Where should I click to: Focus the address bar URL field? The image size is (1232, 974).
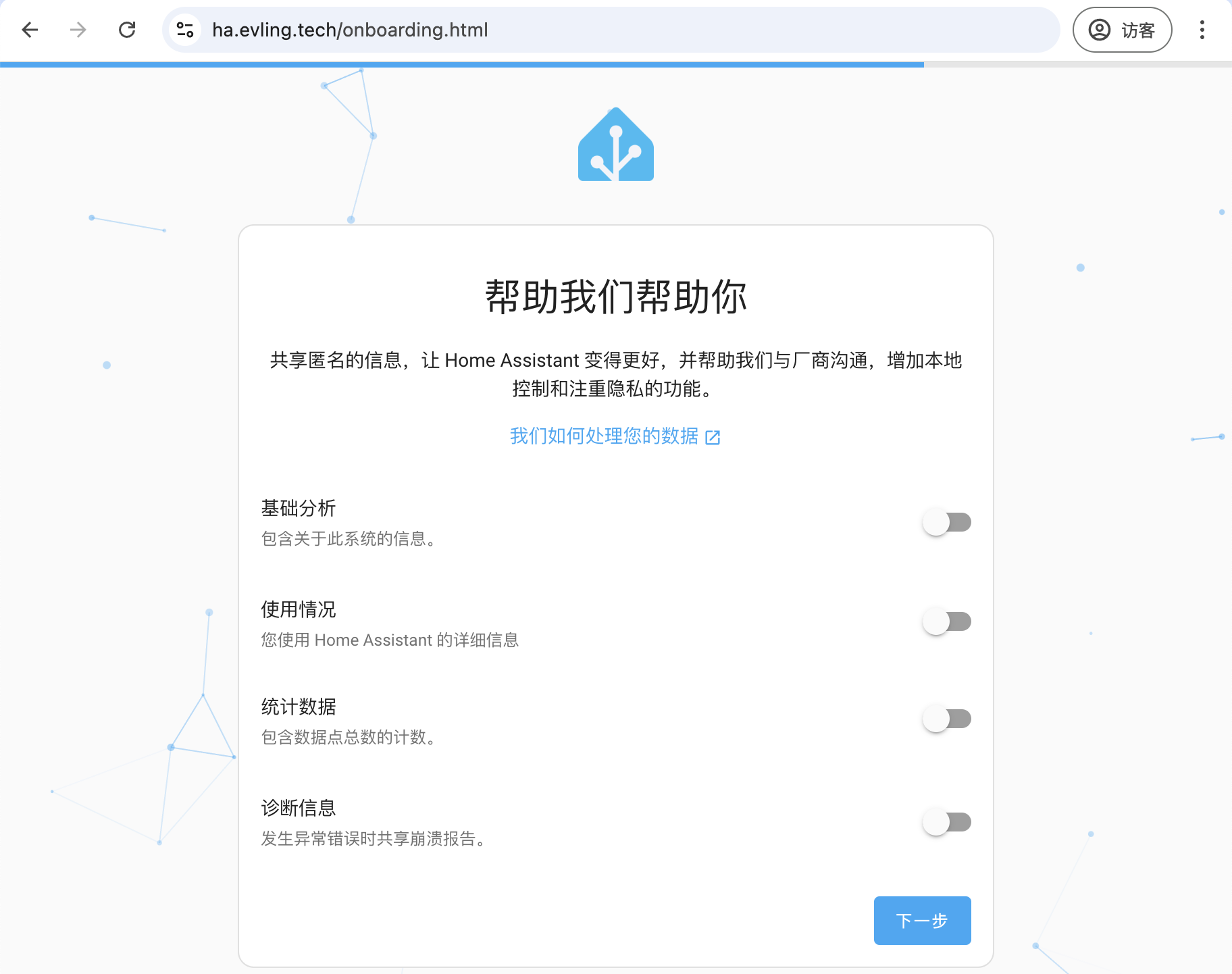[x=611, y=30]
